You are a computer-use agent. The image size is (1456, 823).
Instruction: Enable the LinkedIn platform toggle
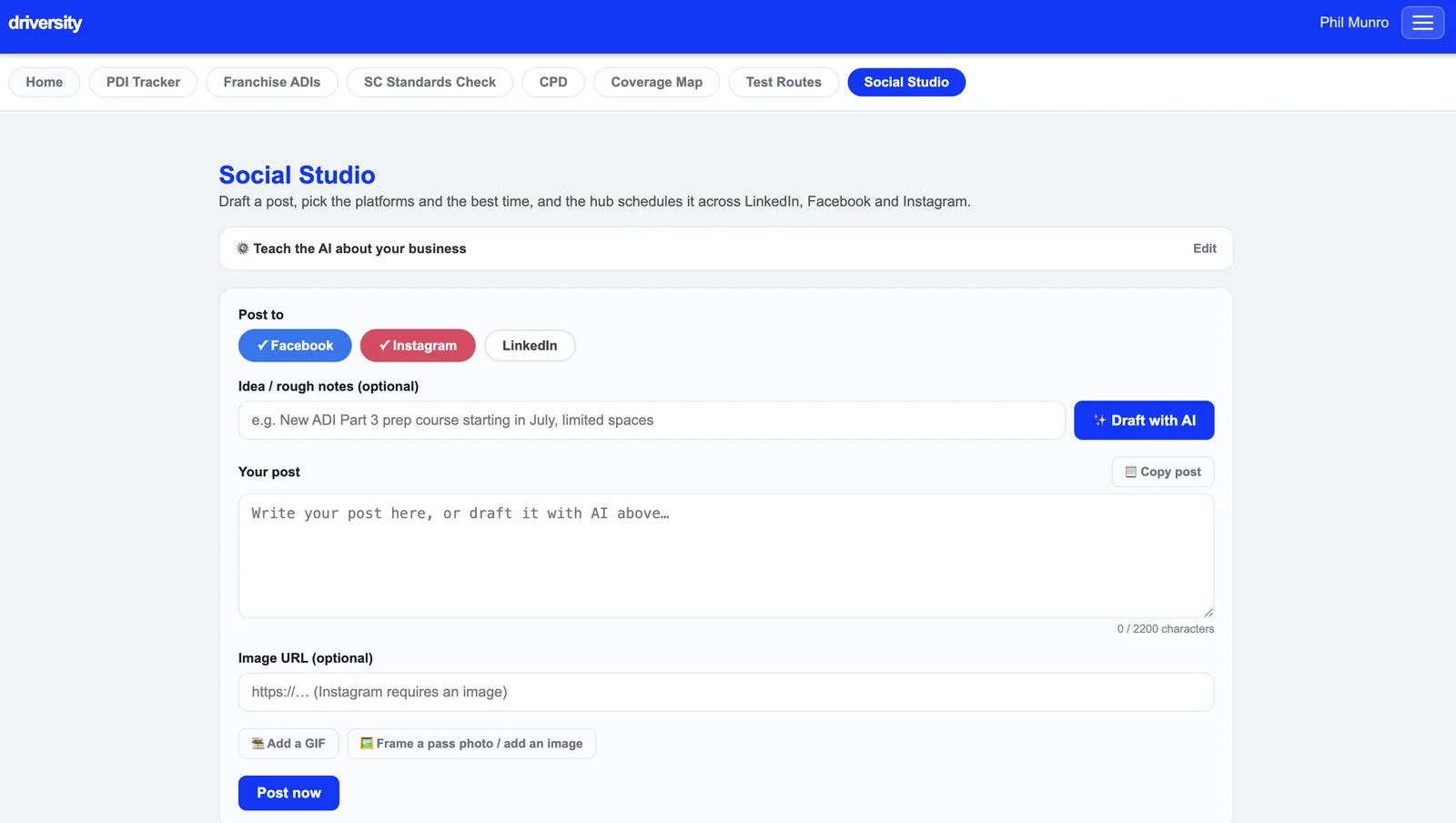(530, 346)
